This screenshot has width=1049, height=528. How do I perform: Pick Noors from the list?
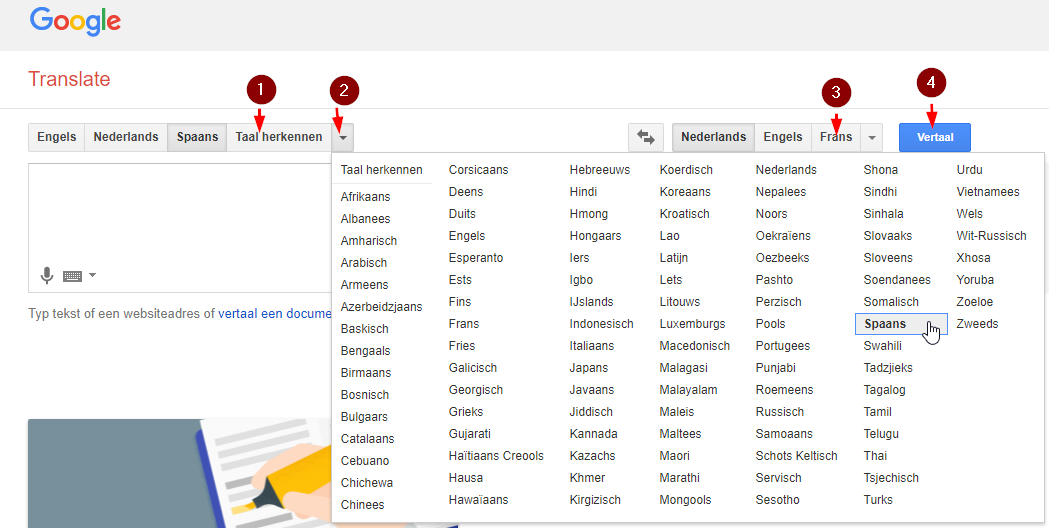[771, 214]
